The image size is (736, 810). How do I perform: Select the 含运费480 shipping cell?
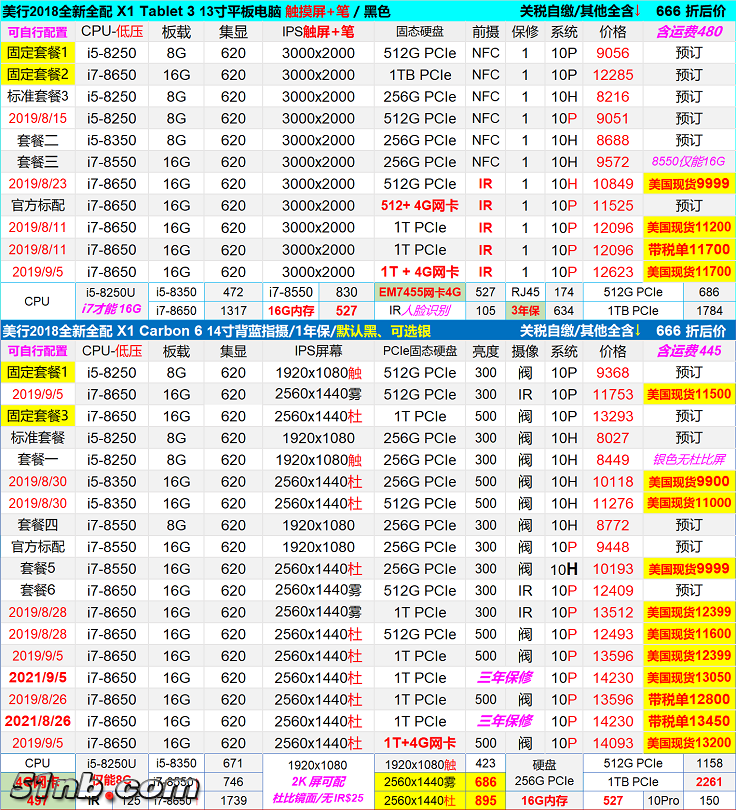[688, 31]
